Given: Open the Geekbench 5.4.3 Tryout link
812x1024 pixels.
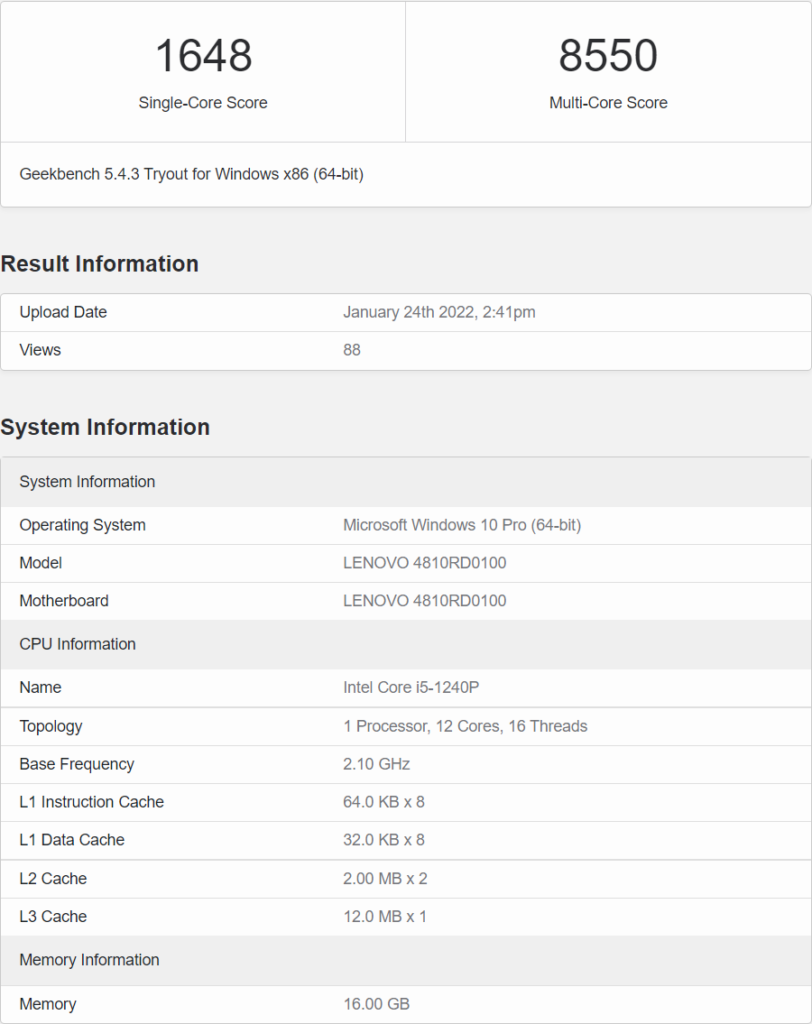Looking at the screenshot, I should [x=193, y=174].
